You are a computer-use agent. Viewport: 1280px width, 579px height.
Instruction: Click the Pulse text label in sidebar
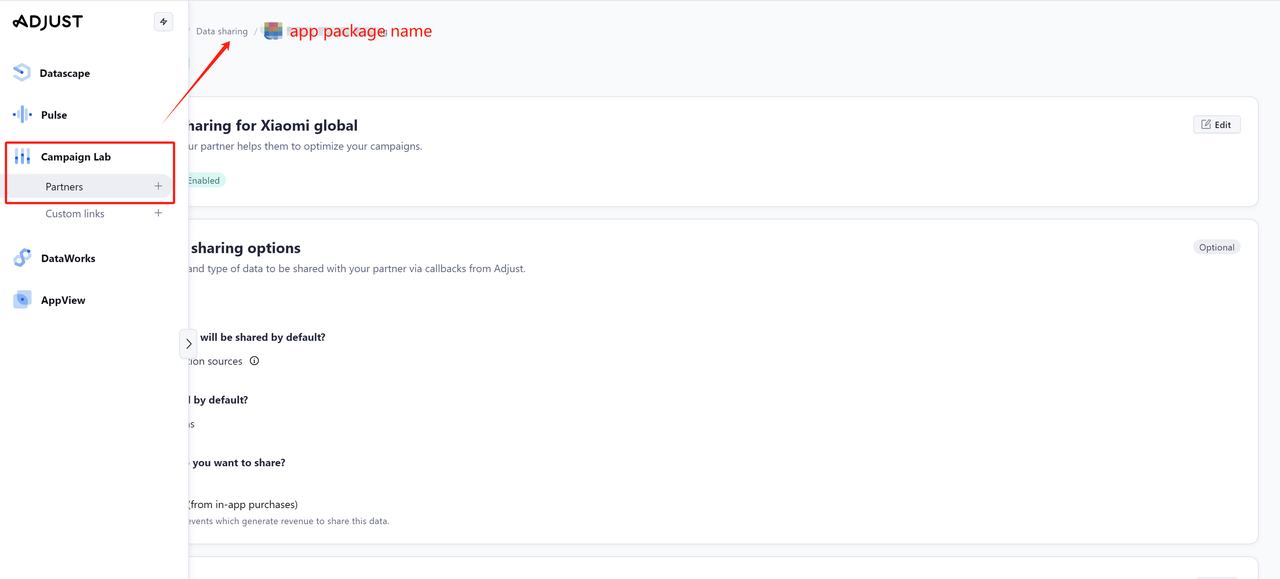(x=54, y=115)
